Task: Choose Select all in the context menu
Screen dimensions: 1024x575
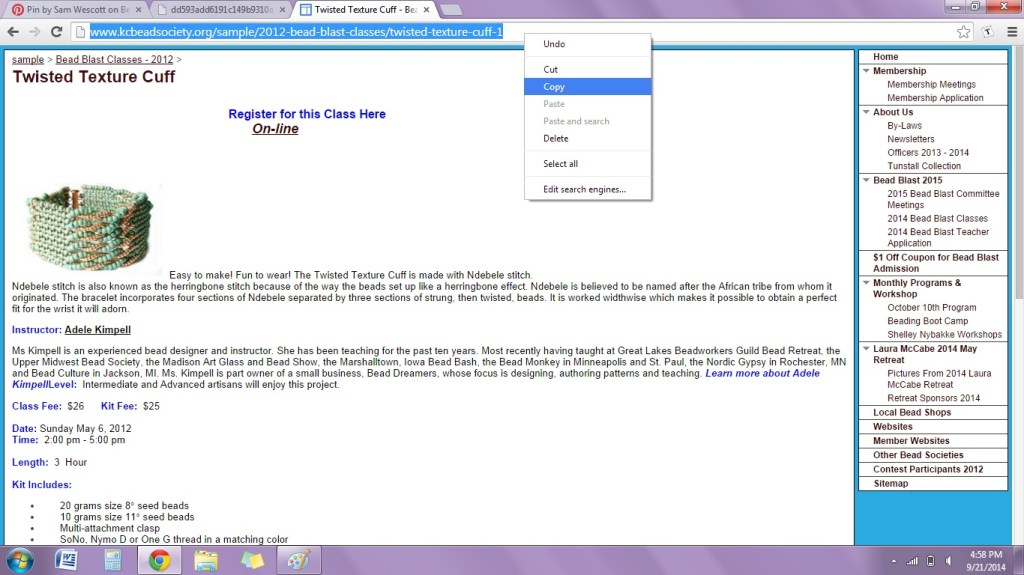Action: (x=560, y=164)
